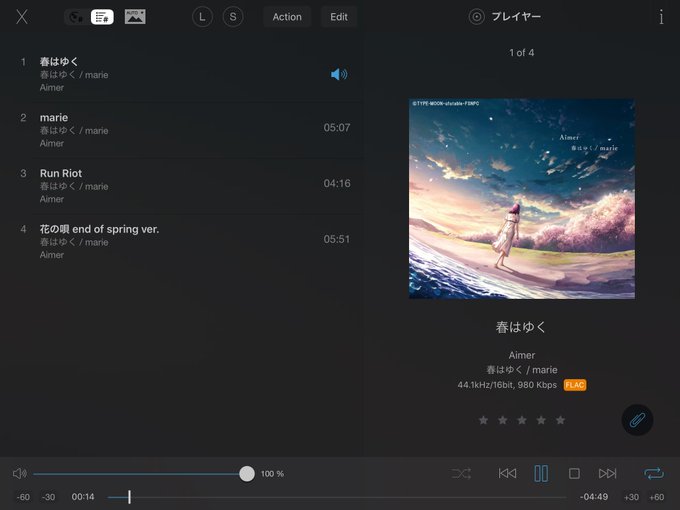Jump back 30 seconds
Viewport: 680px width, 510px height.
click(x=48, y=497)
